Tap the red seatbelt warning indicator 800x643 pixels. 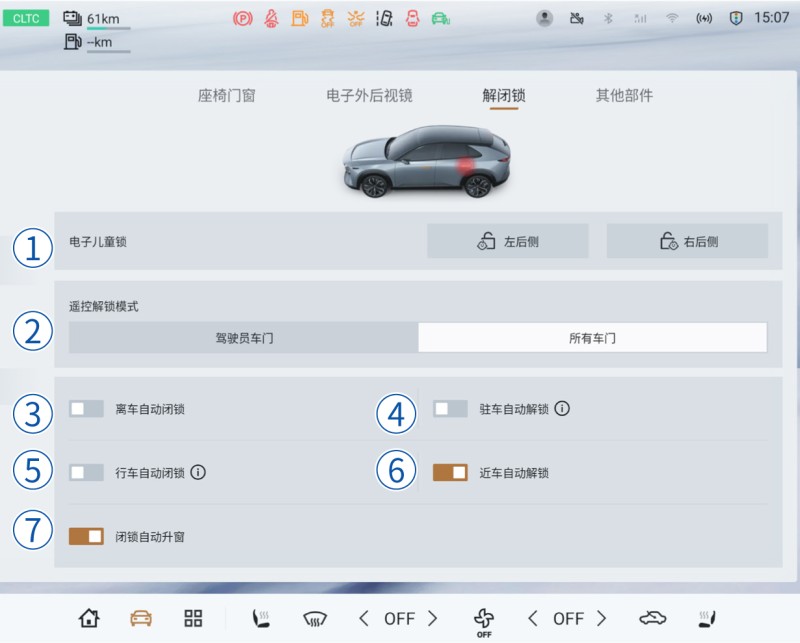click(271, 19)
